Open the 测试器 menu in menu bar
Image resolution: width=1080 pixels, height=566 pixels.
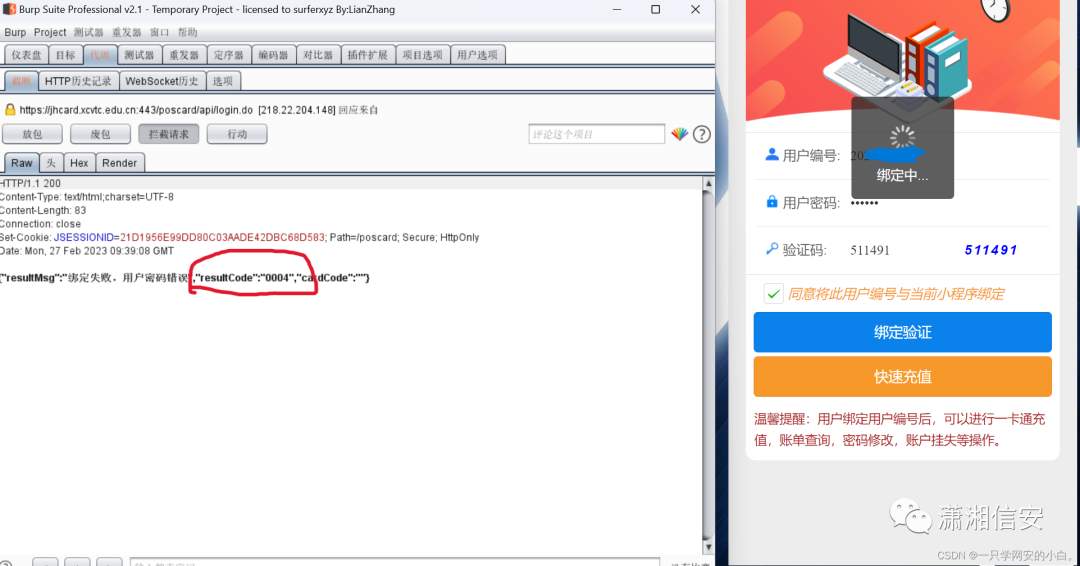88,32
